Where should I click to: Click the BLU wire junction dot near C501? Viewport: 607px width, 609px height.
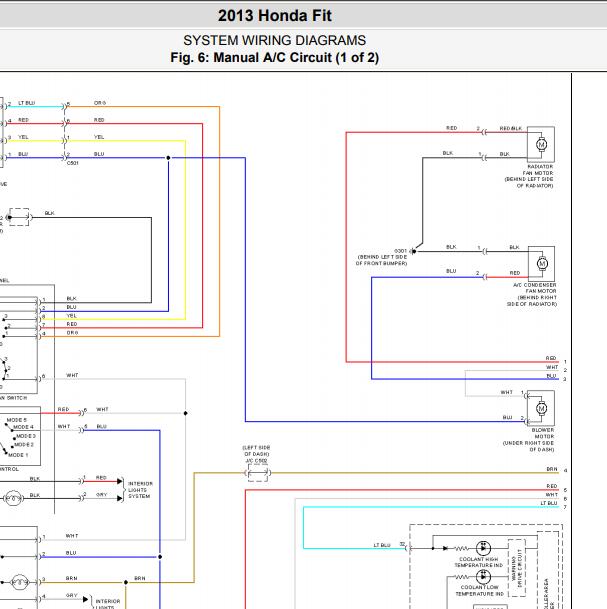click(x=168, y=158)
